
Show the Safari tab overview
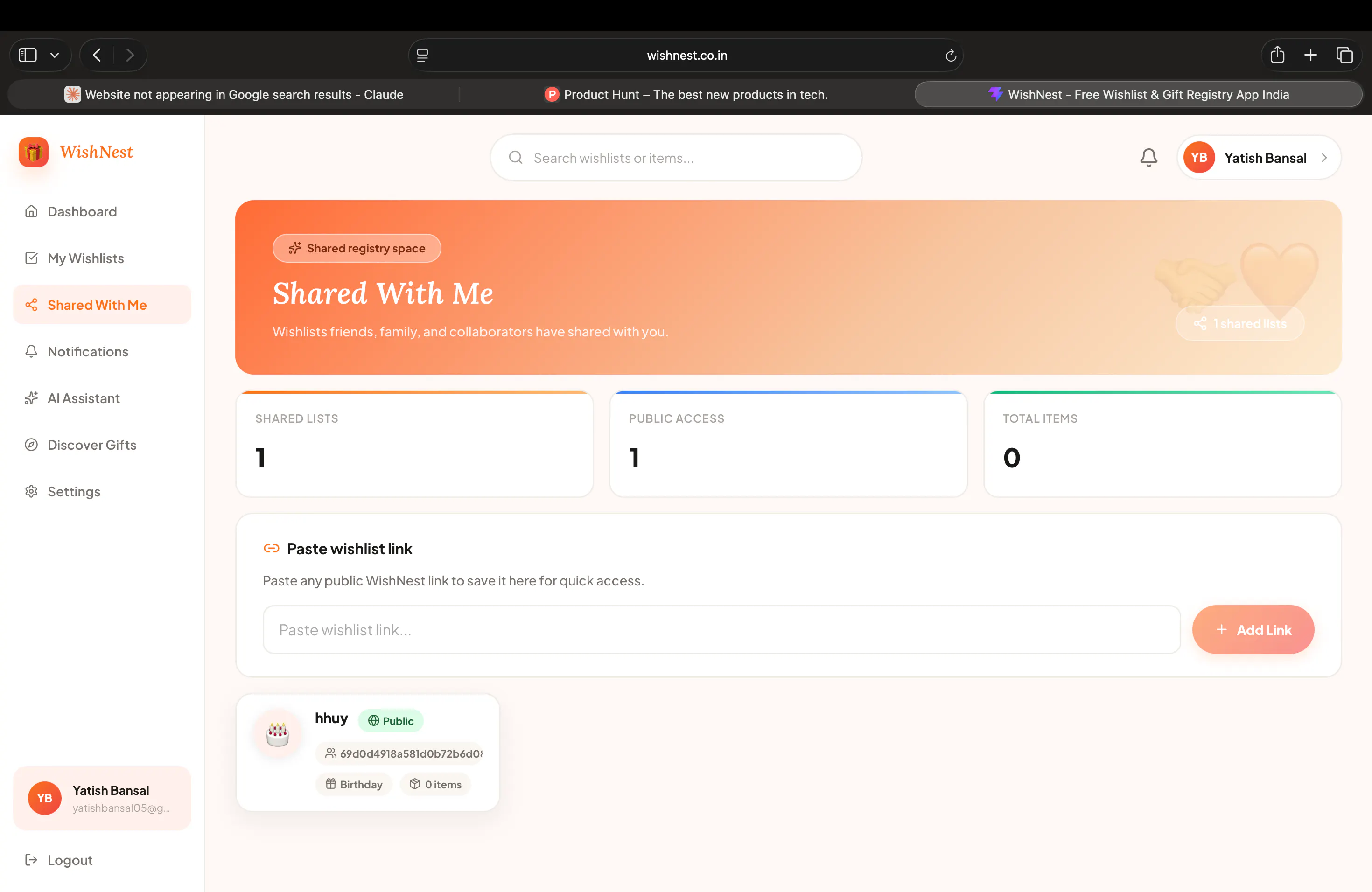pyautogui.click(x=1344, y=55)
